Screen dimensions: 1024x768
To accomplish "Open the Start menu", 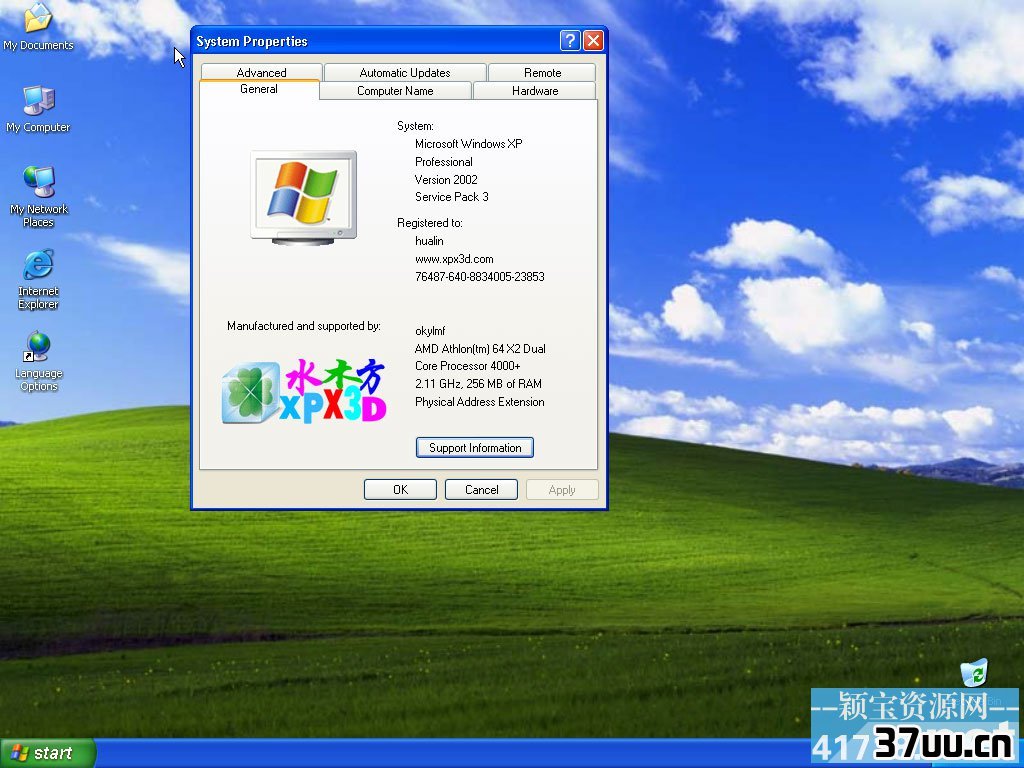I will point(48,753).
